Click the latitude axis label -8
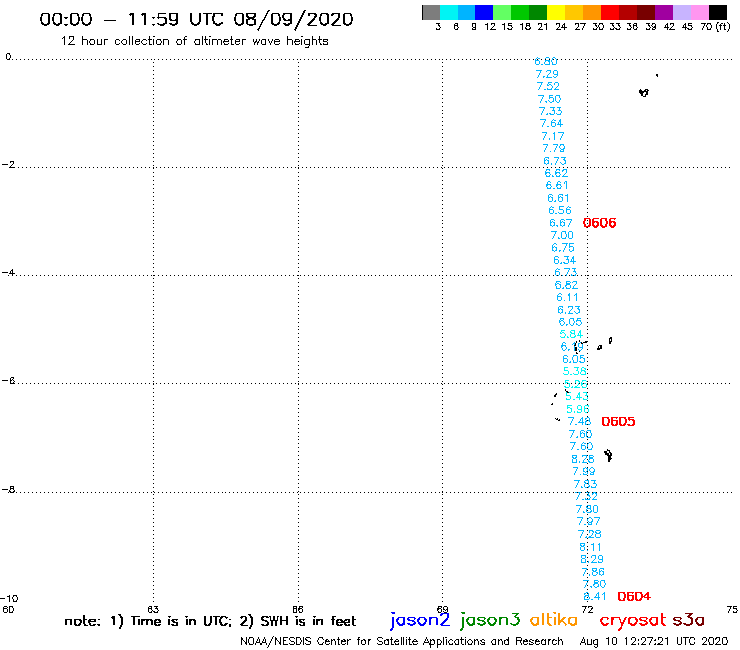This screenshot has height=650, width=740. pyautogui.click(x=8, y=490)
